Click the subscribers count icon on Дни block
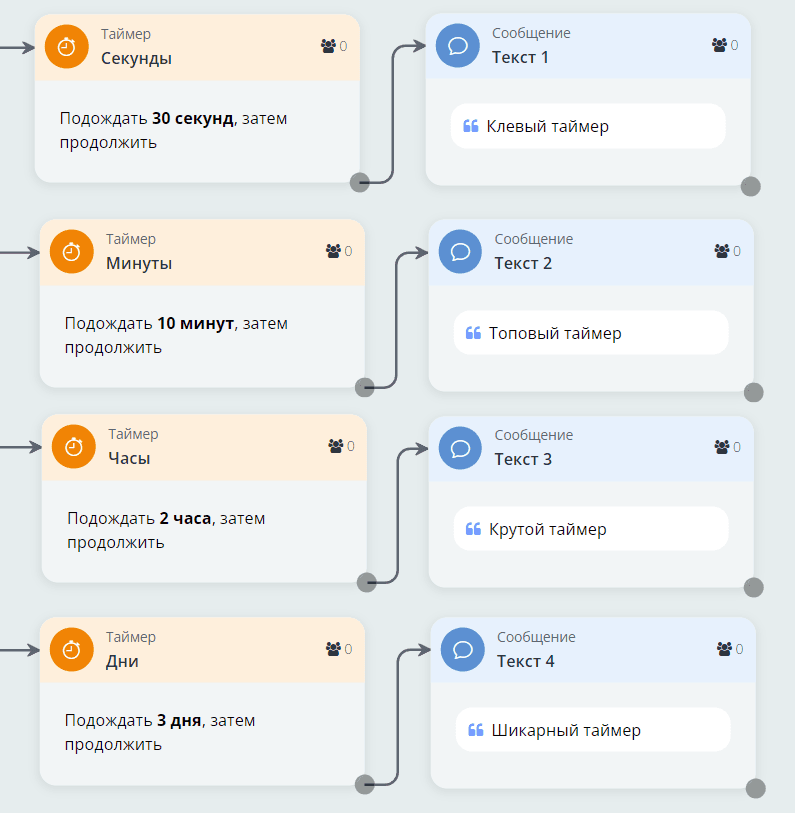 [334, 649]
